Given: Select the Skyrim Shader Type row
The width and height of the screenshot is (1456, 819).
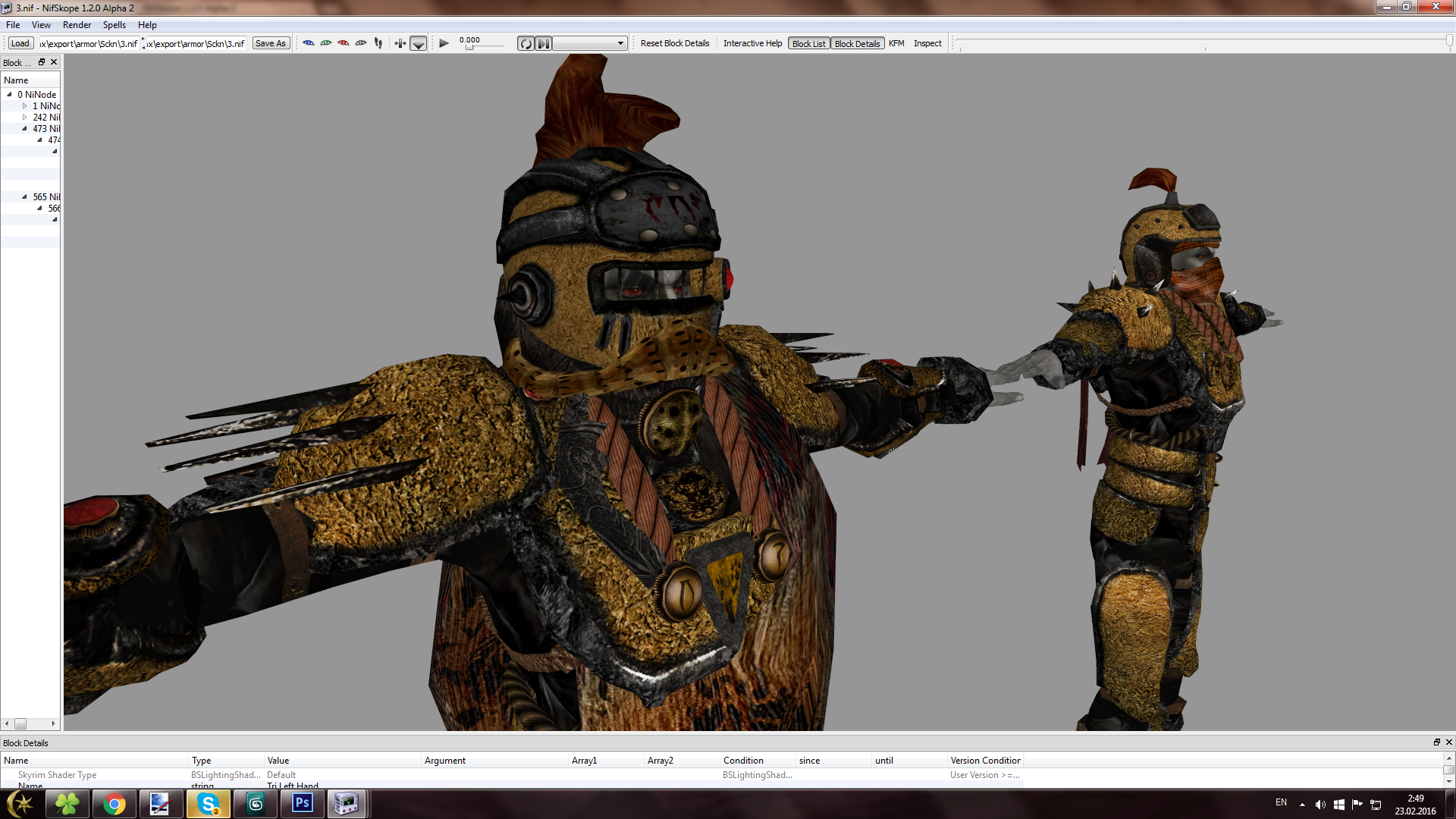Looking at the screenshot, I should 512,775.
